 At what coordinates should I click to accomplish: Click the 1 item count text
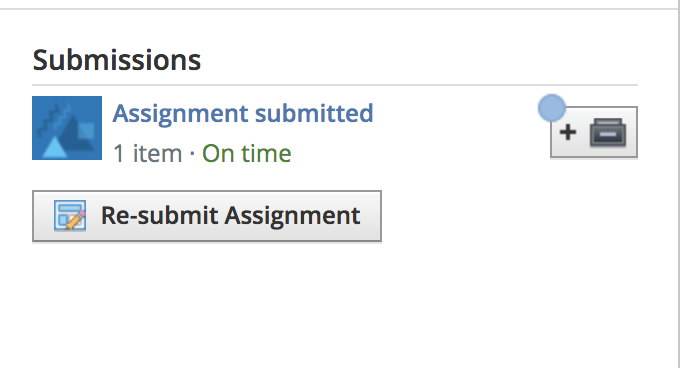[147, 153]
